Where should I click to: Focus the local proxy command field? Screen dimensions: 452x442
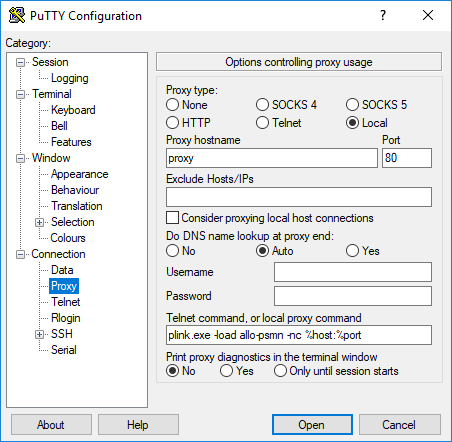pyautogui.click(x=299, y=335)
